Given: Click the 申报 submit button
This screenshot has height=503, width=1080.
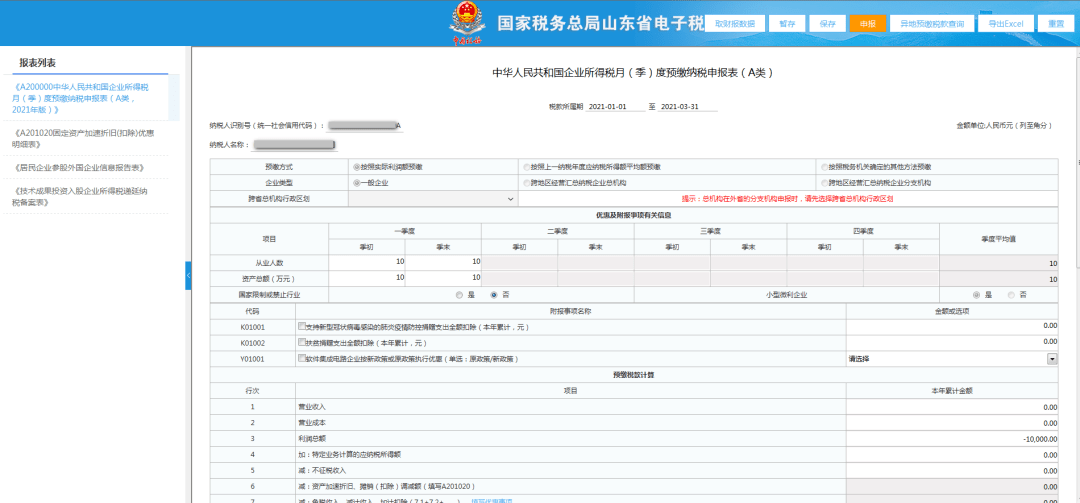Looking at the screenshot, I should click(x=867, y=23).
